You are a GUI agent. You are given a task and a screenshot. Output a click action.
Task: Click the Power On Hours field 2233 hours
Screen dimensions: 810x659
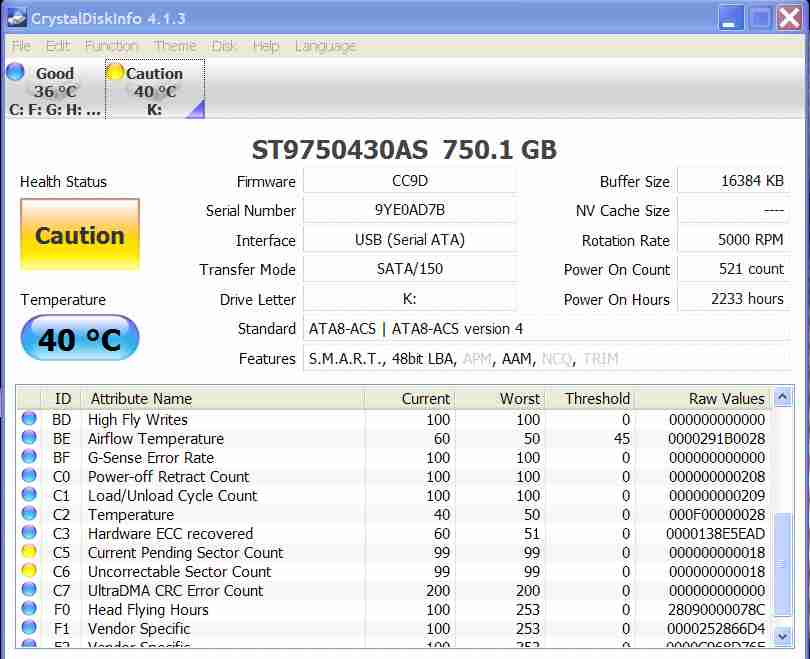[734, 299]
